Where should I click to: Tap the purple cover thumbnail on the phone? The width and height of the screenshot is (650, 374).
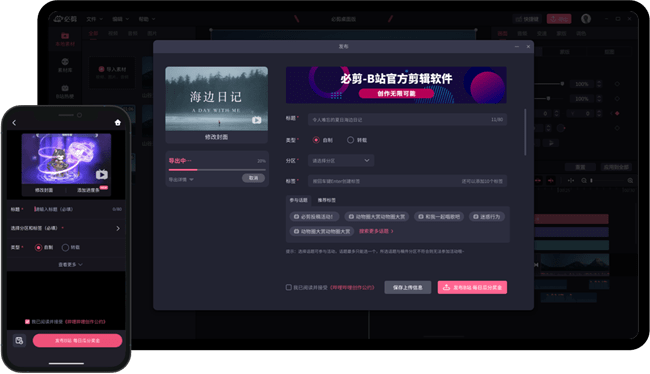pyautogui.click(x=66, y=158)
